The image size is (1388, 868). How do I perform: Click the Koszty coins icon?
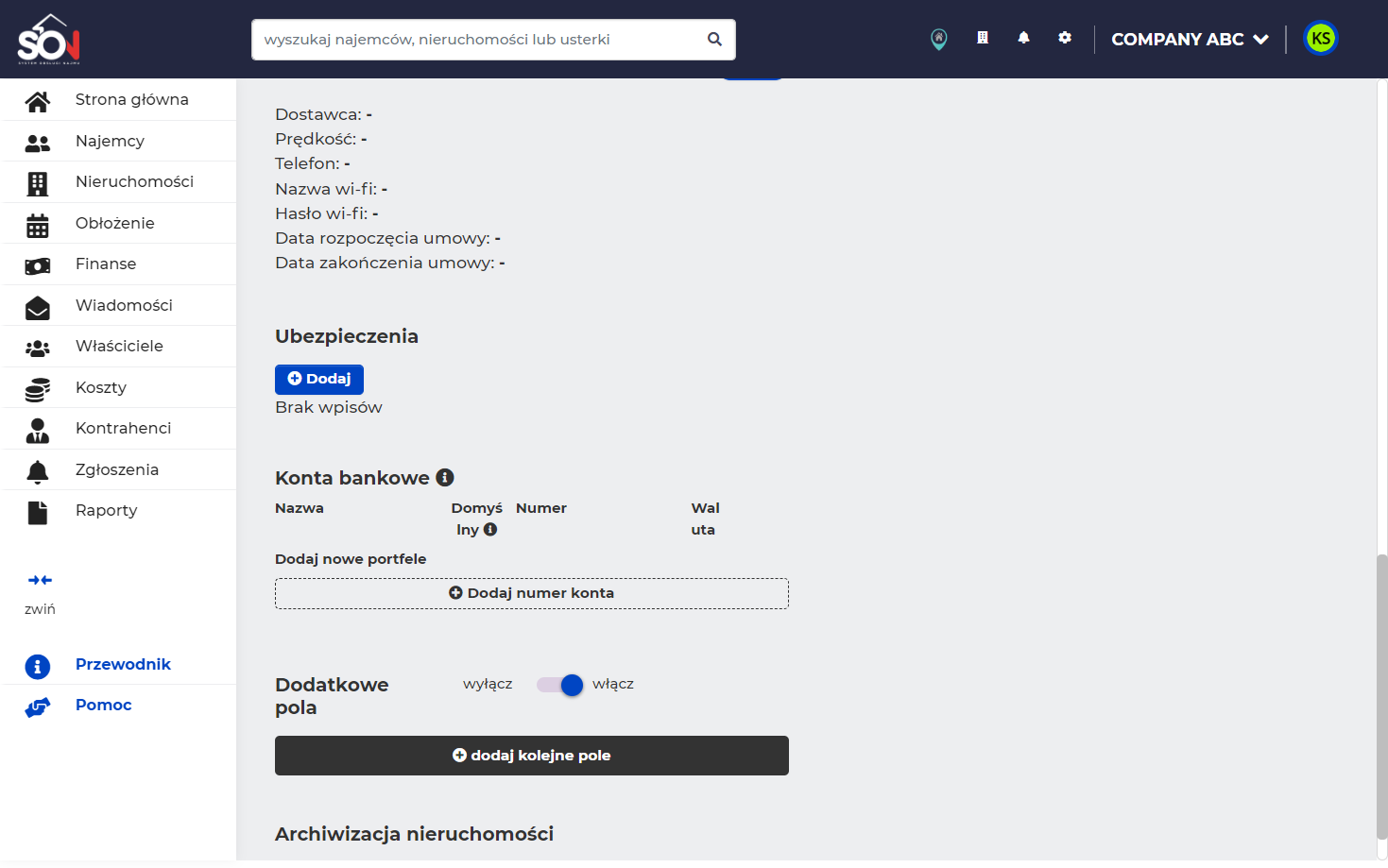tap(38, 389)
